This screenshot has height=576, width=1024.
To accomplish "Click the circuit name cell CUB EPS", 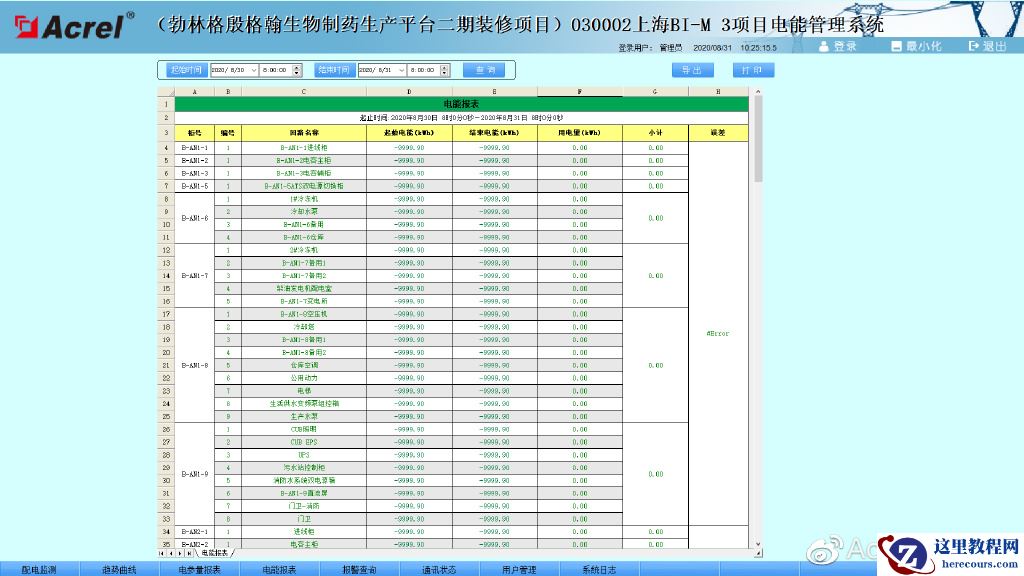I will (x=304, y=442).
